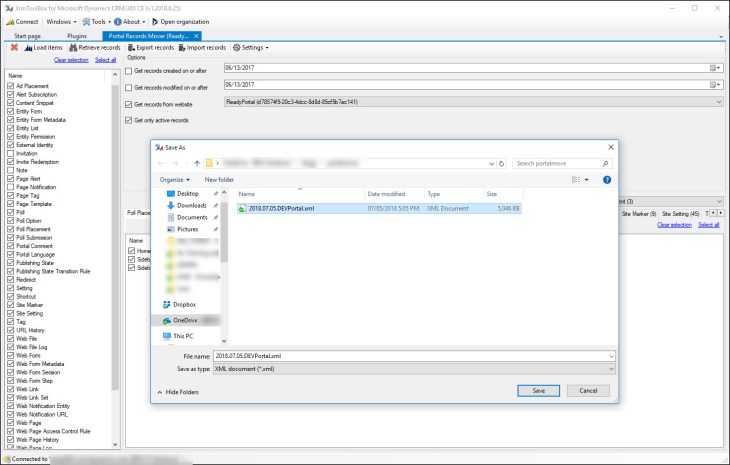Toggle the Ad Placement checkbox

click(11, 86)
